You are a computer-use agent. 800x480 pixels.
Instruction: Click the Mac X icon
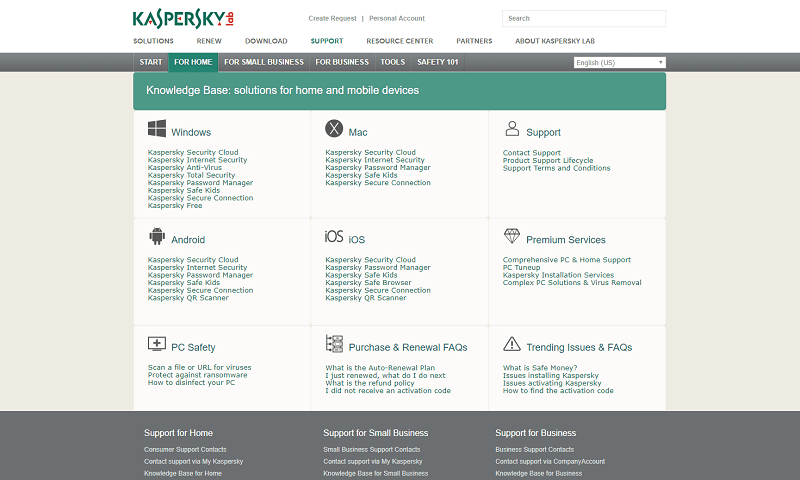[x=334, y=129]
